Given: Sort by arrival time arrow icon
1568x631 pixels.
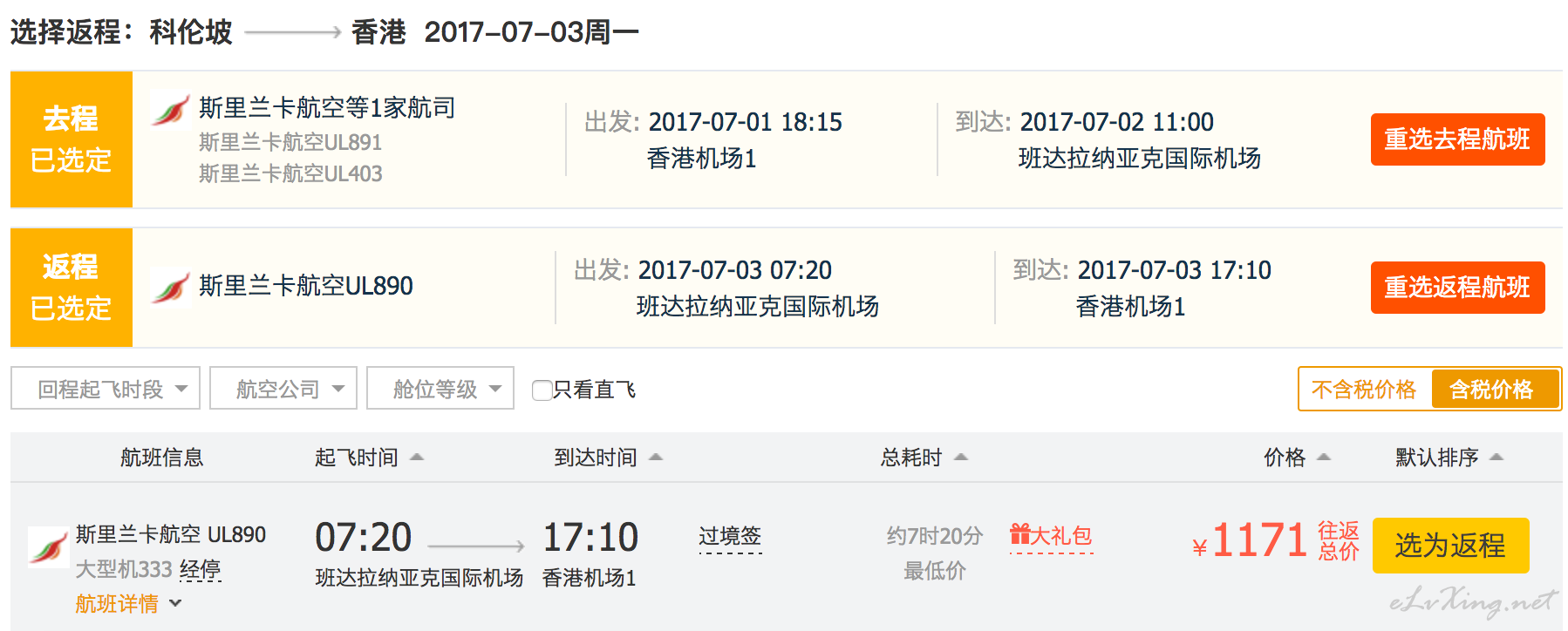Looking at the screenshot, I should (656, 458).
